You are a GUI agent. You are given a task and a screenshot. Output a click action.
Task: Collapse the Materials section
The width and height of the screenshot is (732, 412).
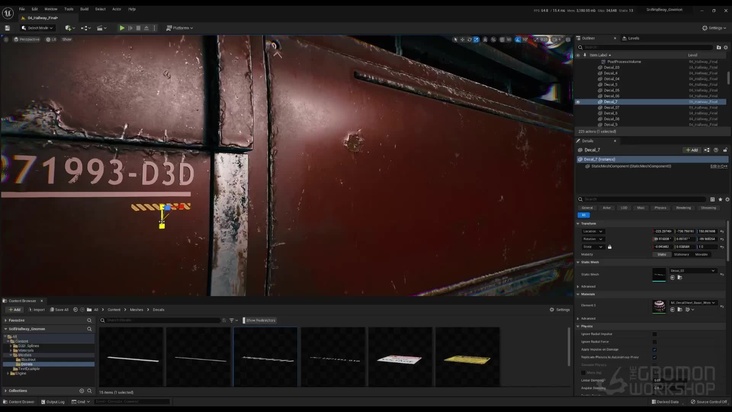tap(578, 294)
